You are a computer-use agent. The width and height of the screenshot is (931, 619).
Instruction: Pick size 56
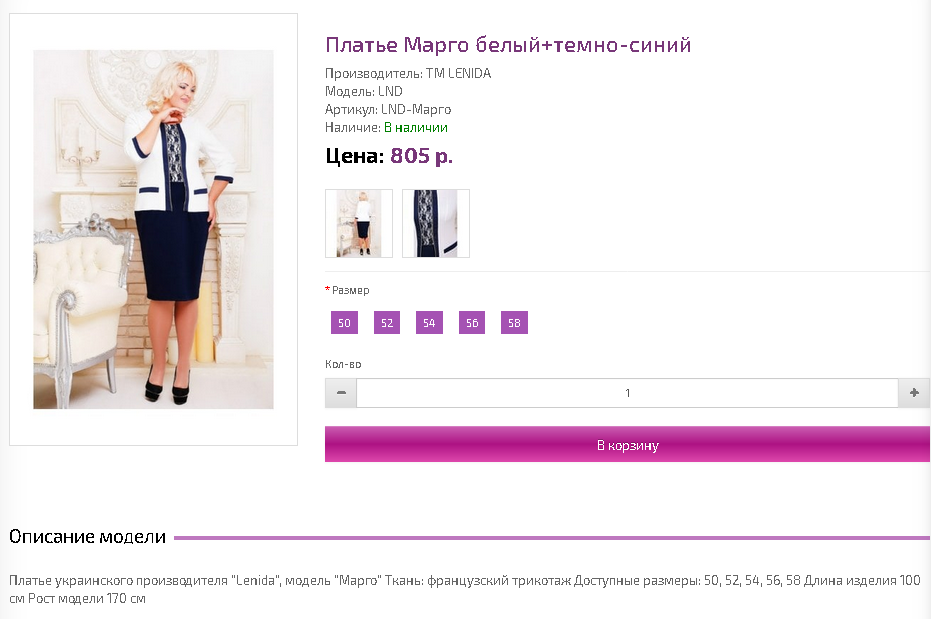click(x=472, y=323)
